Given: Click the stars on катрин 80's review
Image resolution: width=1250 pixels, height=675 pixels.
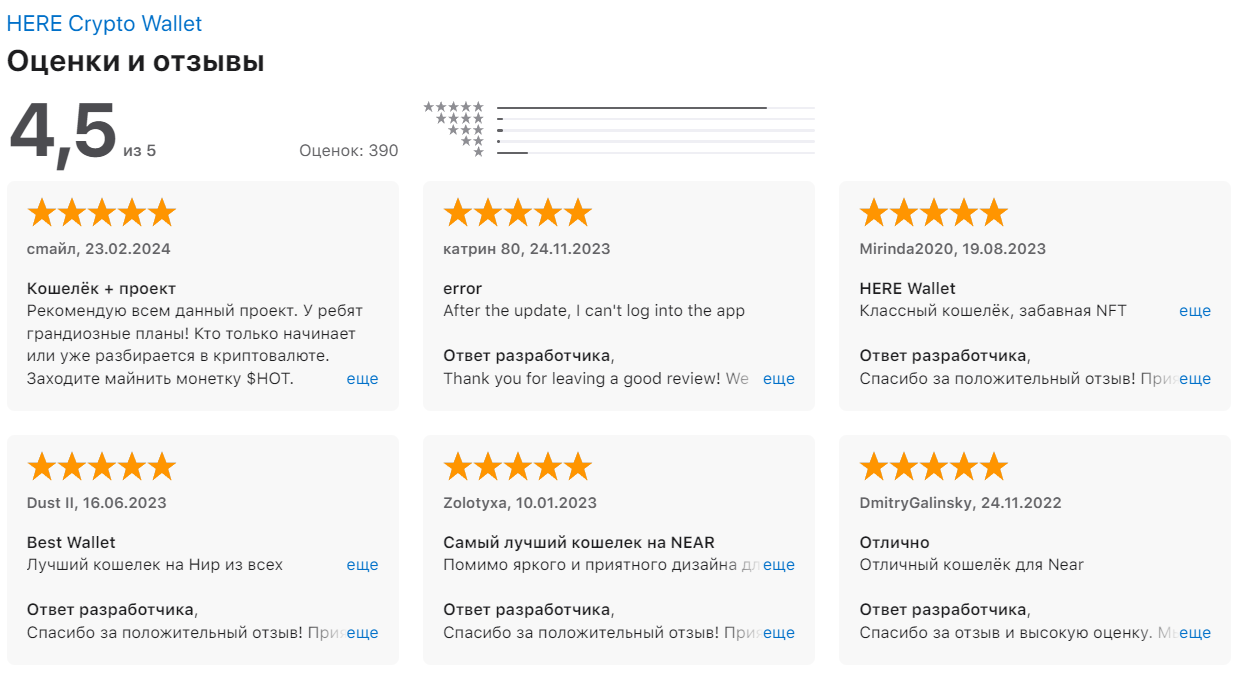Looking at the screenshot, I should point(517,213).
